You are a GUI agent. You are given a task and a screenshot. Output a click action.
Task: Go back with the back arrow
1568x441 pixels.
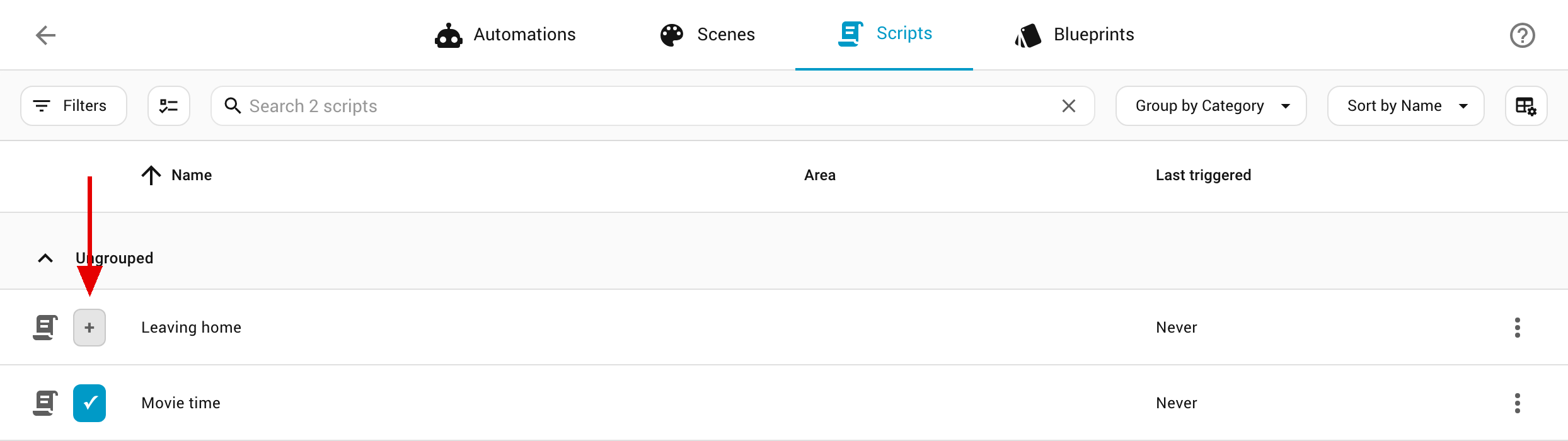[45, 35]
